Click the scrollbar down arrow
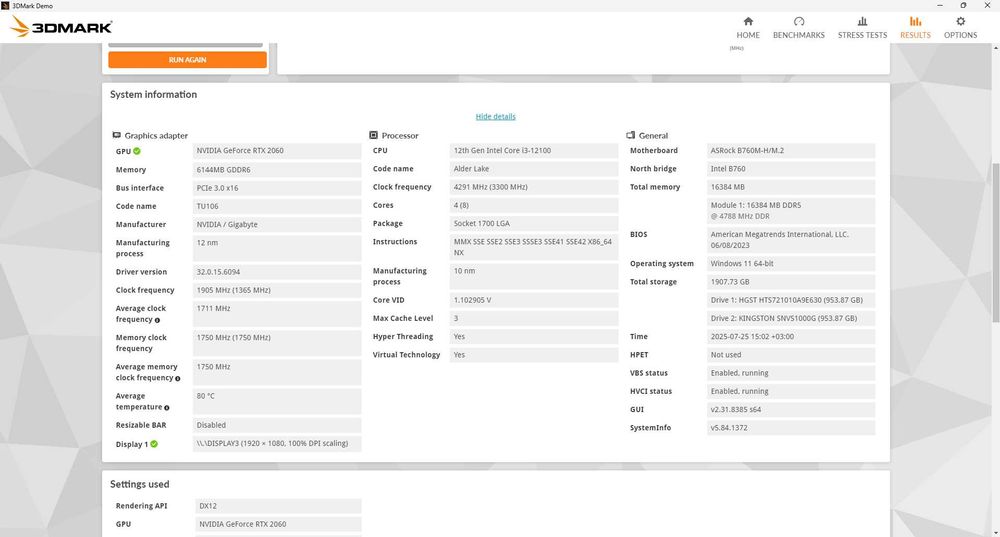1000x537 pixels. pos(995,531)
